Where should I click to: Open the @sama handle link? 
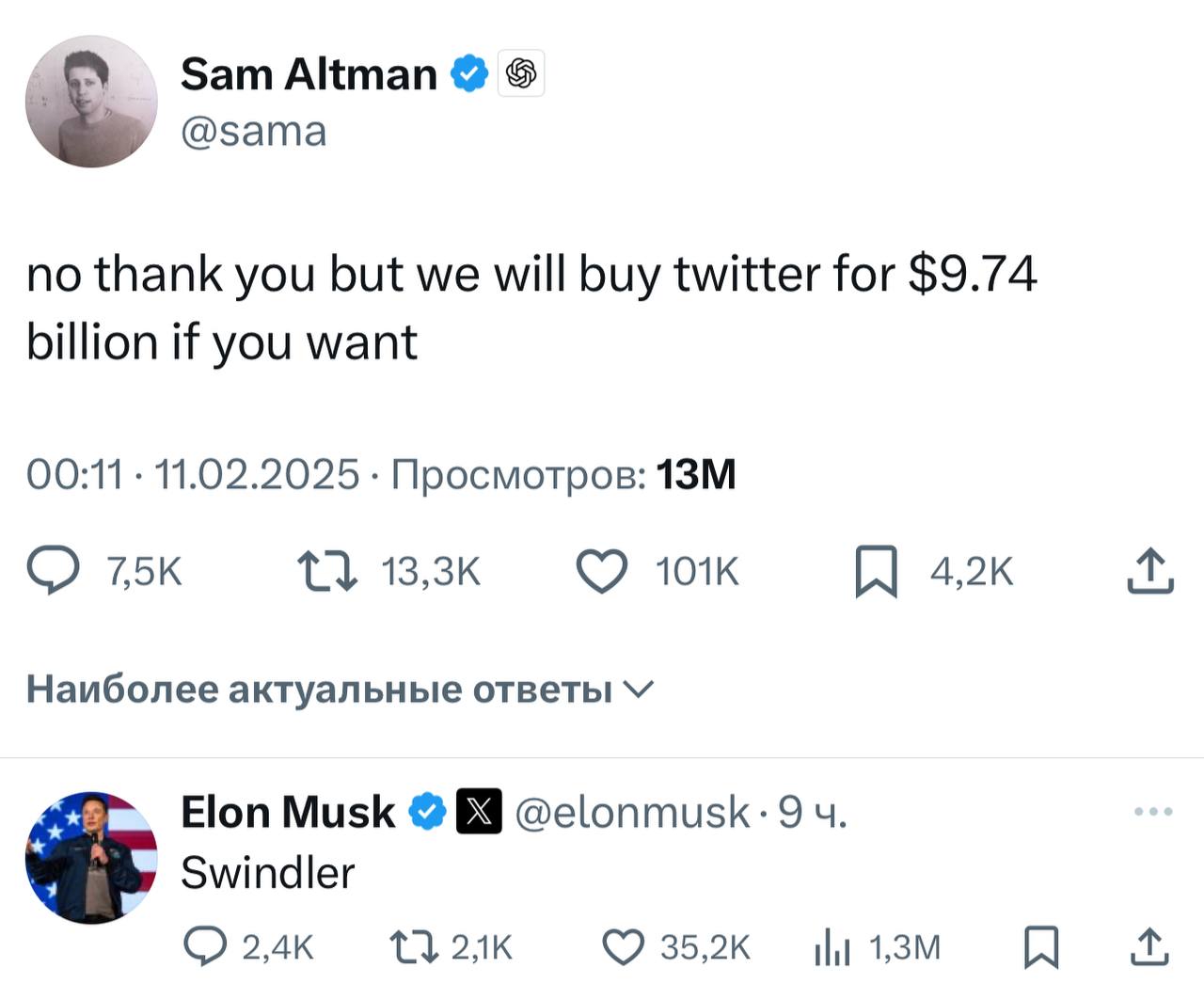253,131
